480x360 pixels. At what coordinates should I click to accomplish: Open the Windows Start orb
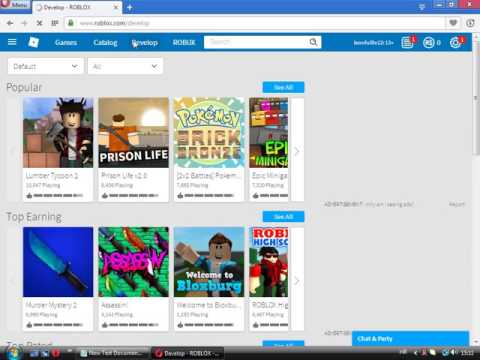13,353
